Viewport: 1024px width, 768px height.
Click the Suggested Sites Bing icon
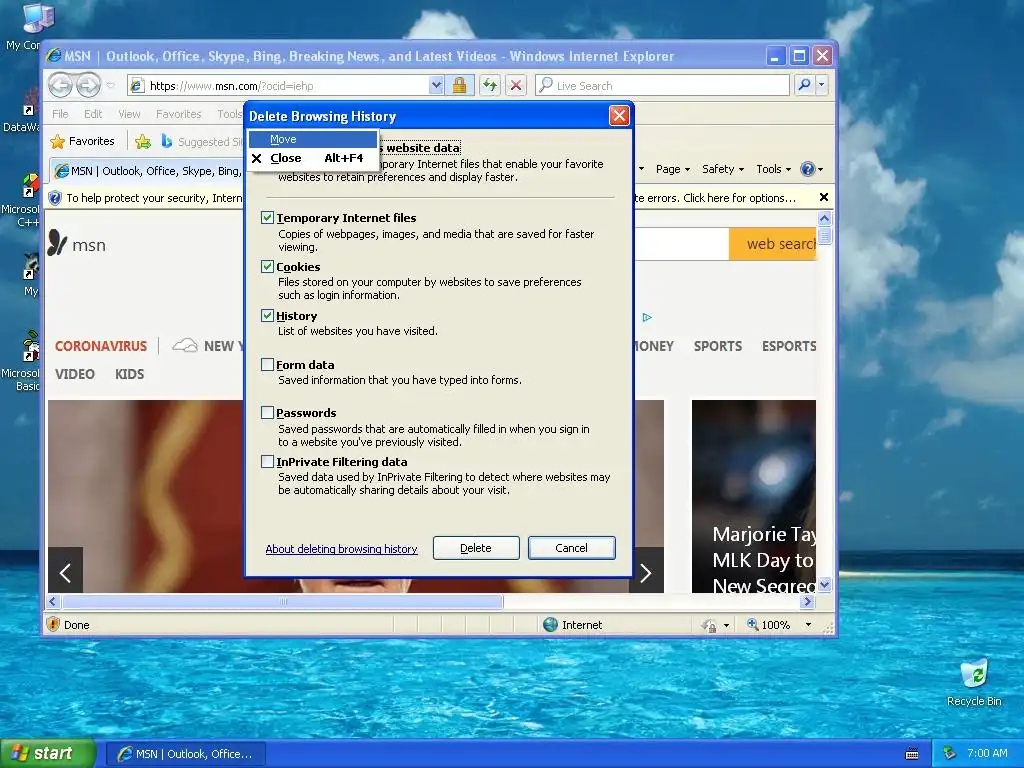coord(167,141)
